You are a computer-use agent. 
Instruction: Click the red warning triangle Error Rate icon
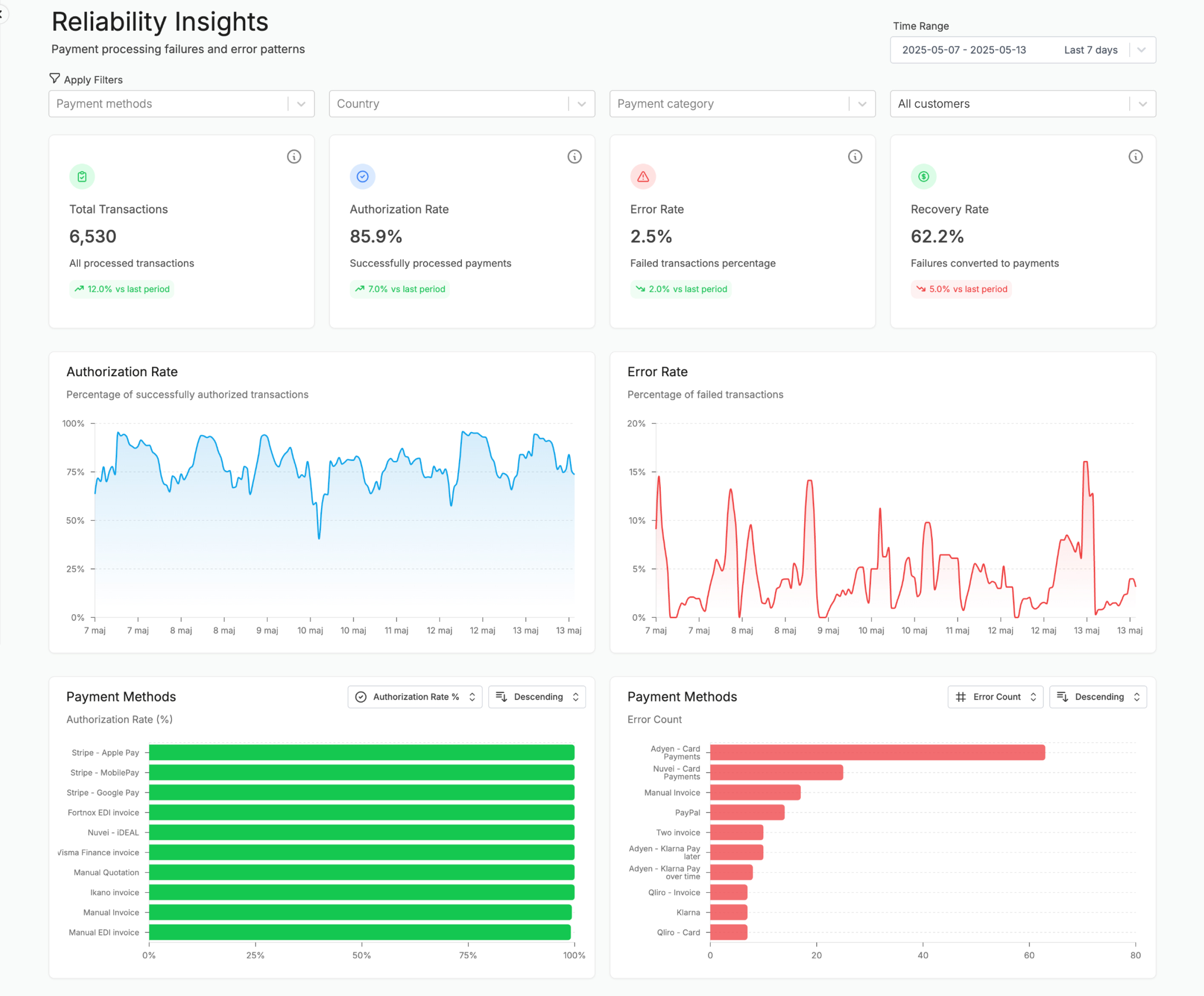pyautogui.click(x=643, y=177)
